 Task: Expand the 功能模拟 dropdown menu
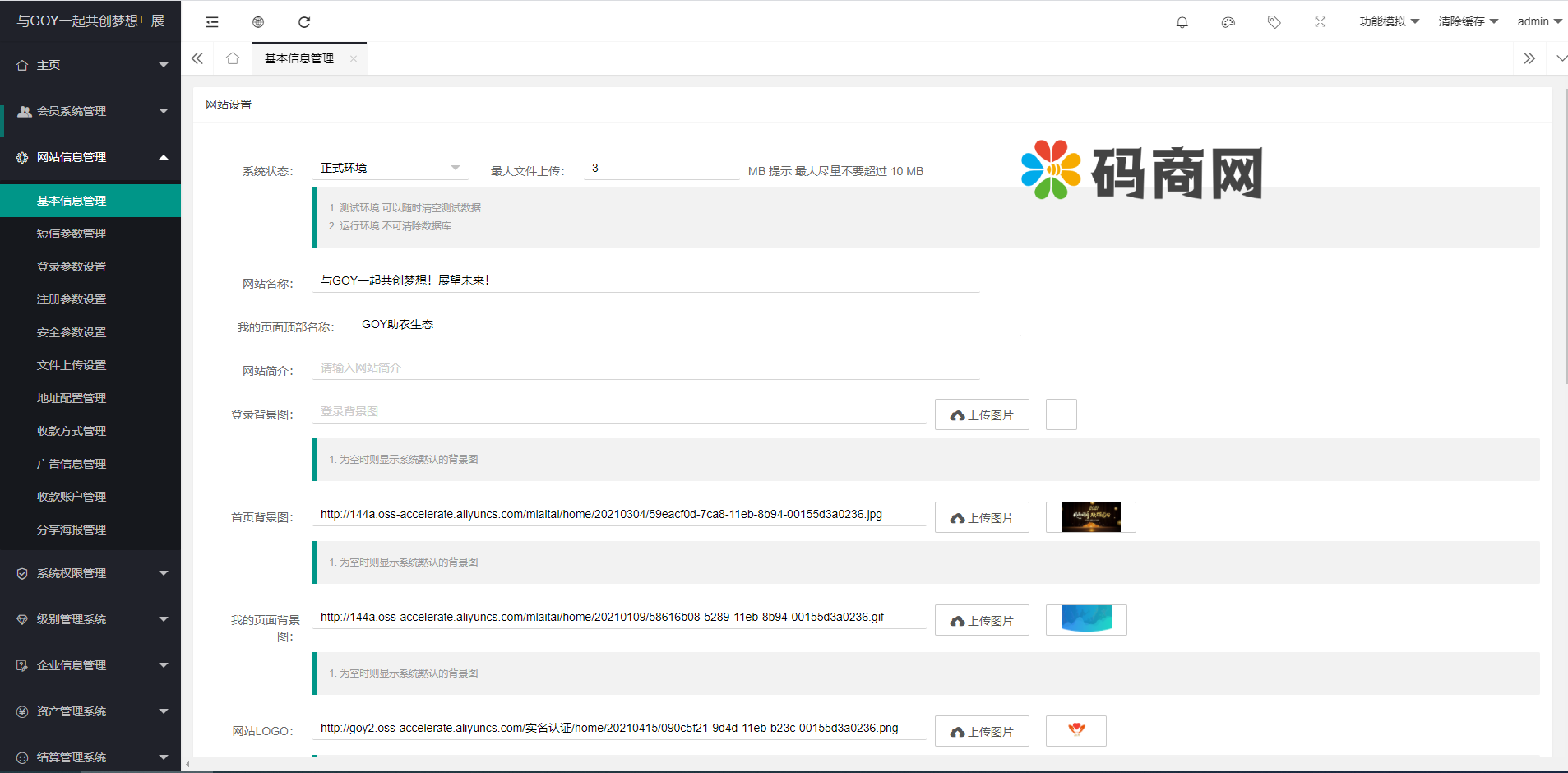pos(1389,21)
